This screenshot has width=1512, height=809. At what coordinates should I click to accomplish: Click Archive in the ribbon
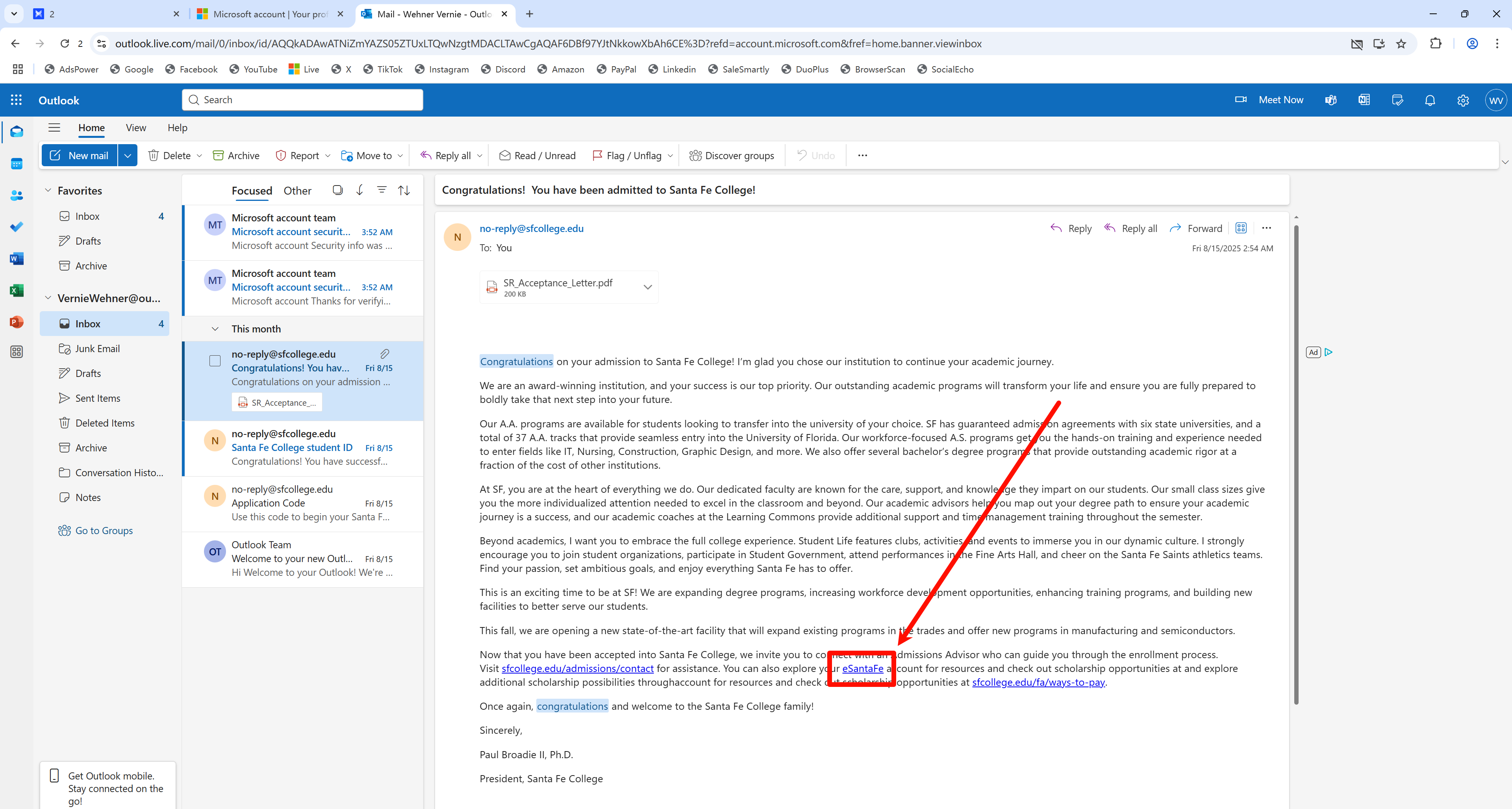pos(236,155)
